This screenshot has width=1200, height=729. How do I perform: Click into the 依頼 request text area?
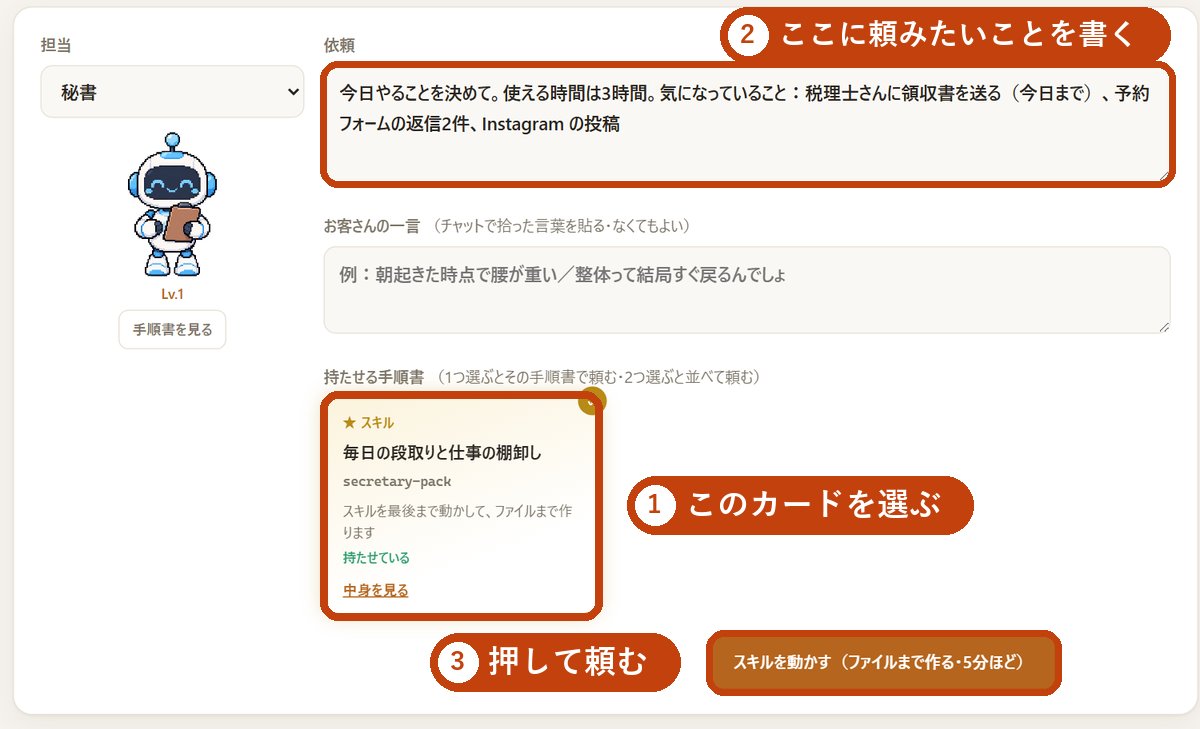pyautogui.click(x=746, y=124)
